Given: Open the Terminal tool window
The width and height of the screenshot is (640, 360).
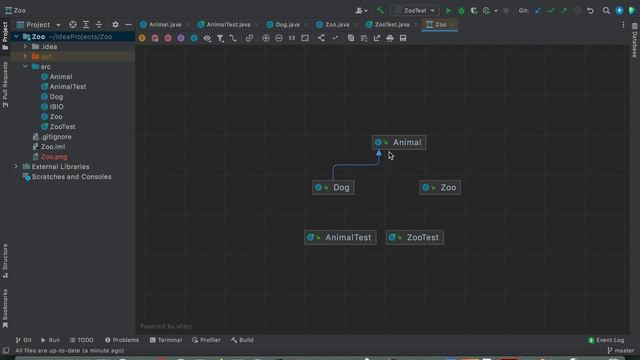Looking at the screenshot, I should point(166,340).
